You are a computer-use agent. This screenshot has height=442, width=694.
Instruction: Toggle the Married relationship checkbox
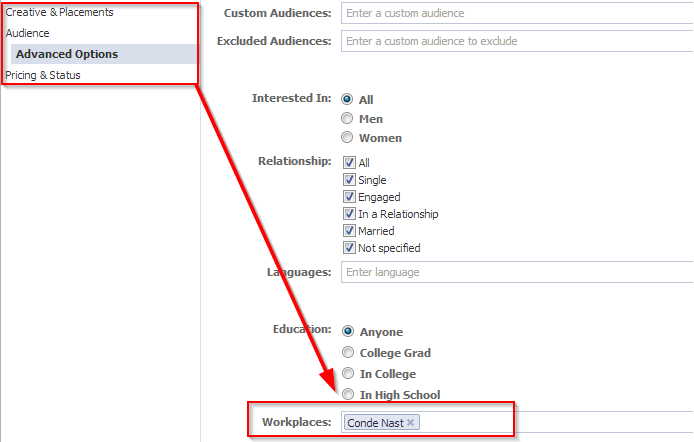point(349,231)
